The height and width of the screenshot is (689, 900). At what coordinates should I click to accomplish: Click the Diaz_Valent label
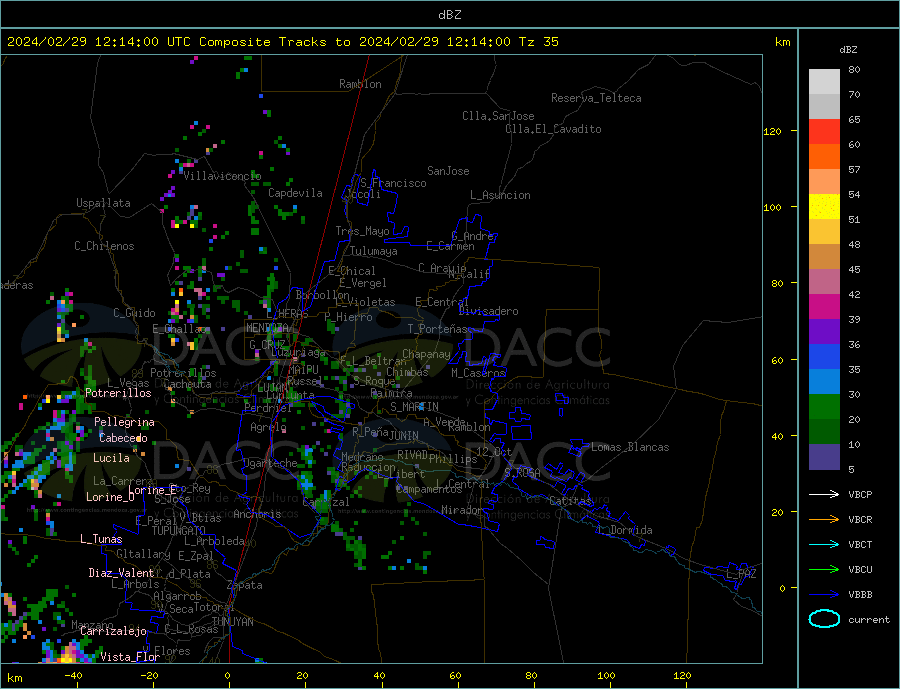pos(121,572)
